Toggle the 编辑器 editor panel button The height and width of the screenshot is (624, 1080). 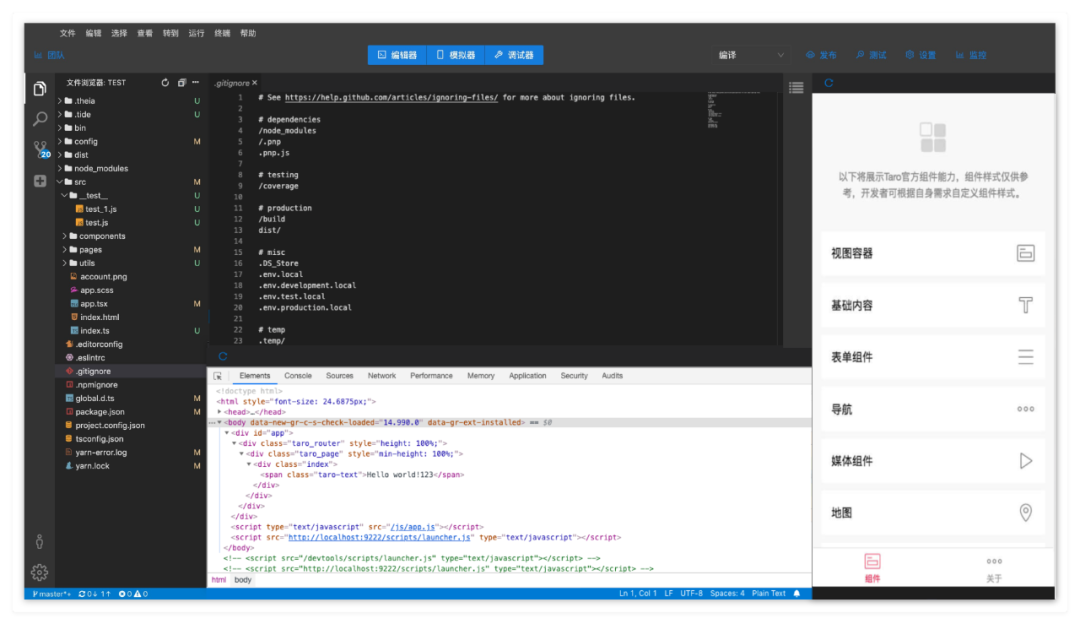(x=397, y=55)
